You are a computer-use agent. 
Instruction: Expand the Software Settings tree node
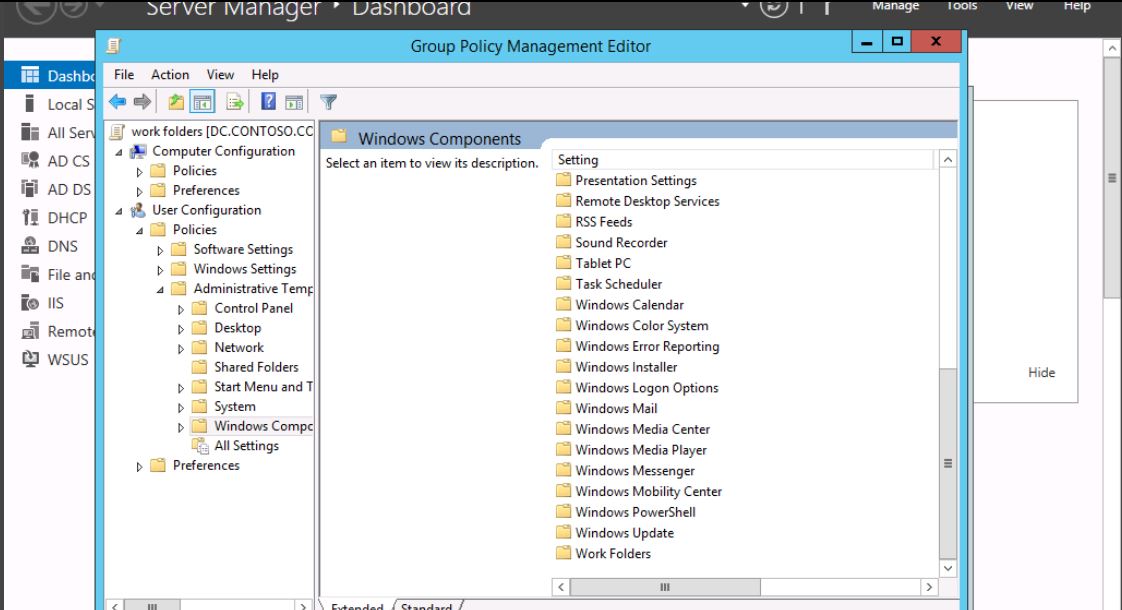160,251
